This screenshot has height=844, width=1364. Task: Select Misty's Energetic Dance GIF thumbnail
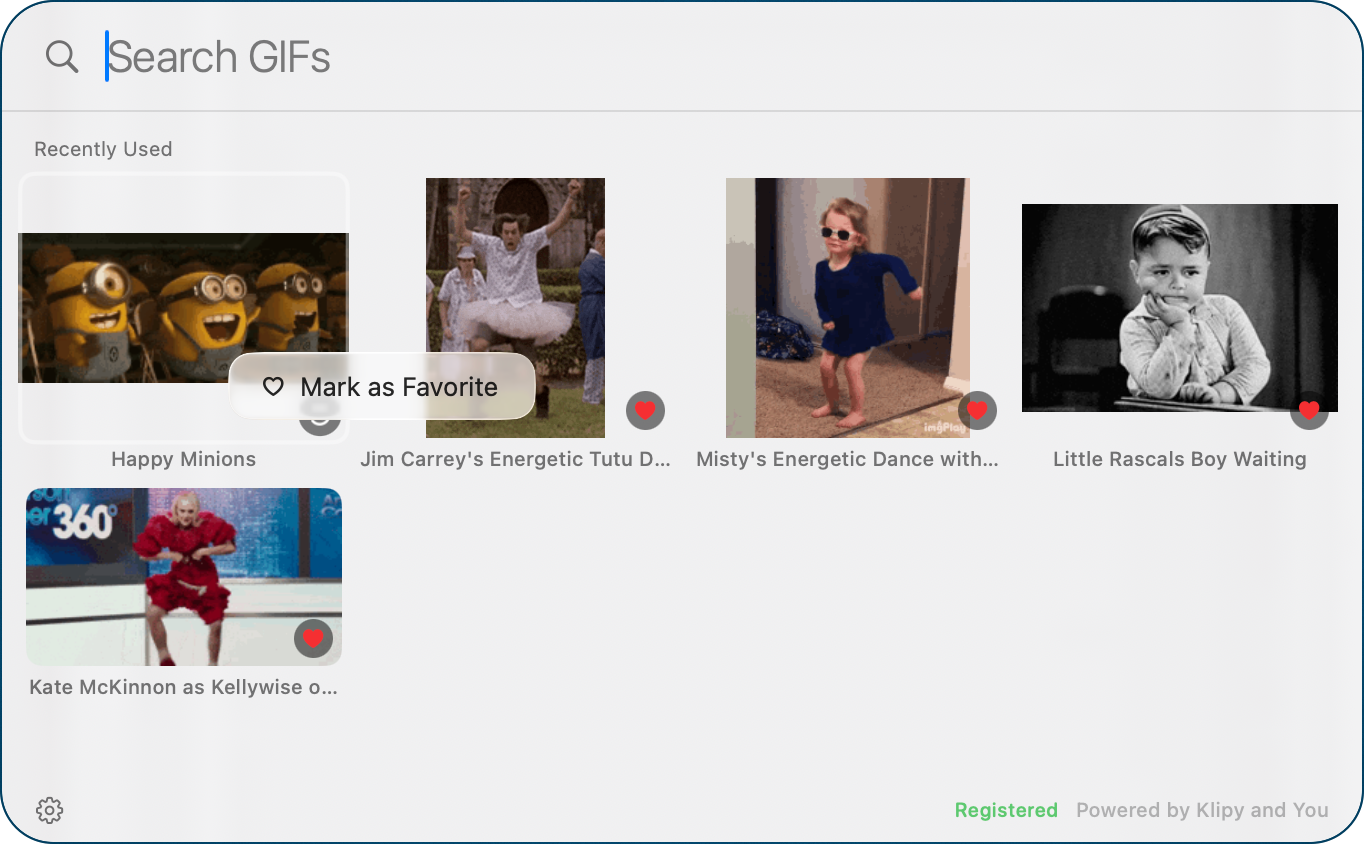click(848, 308)
